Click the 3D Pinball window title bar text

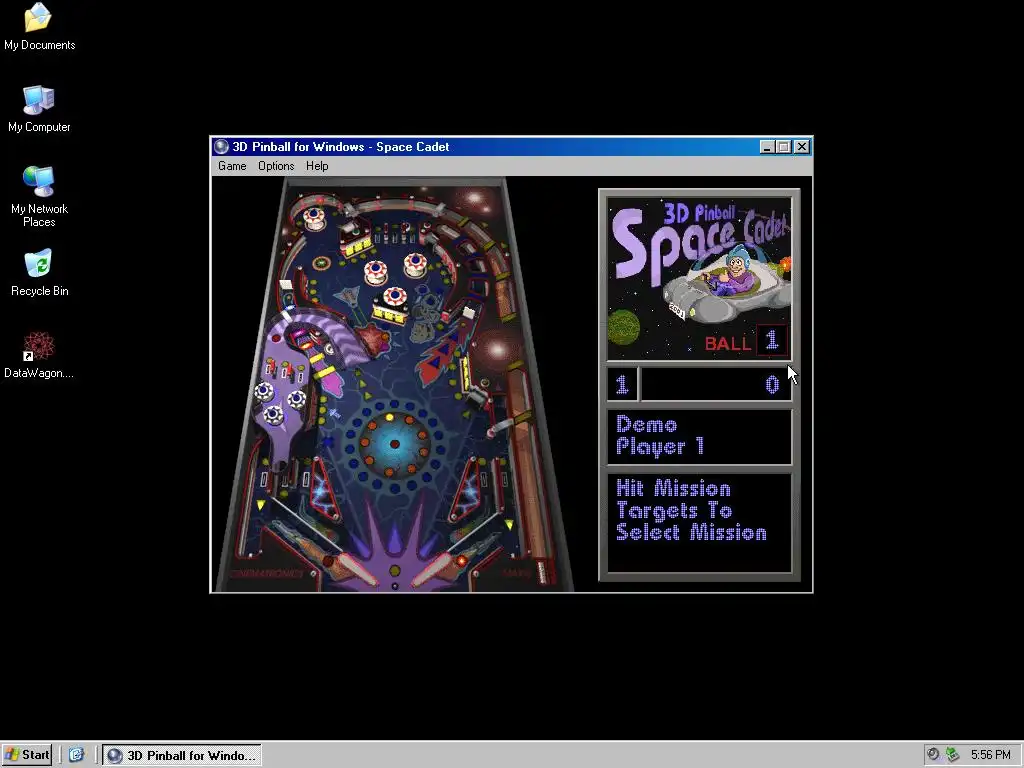pos(341,147)
